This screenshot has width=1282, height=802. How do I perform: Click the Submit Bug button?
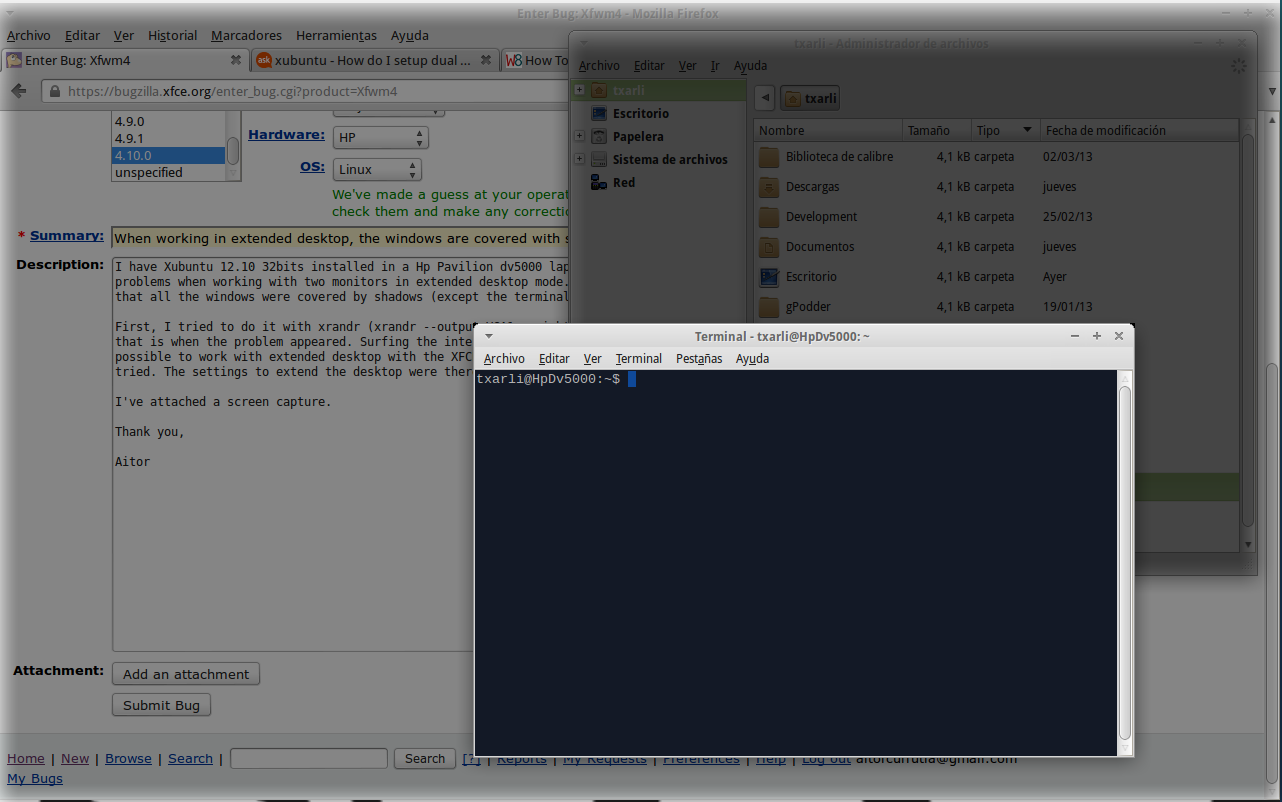(161, 705)
